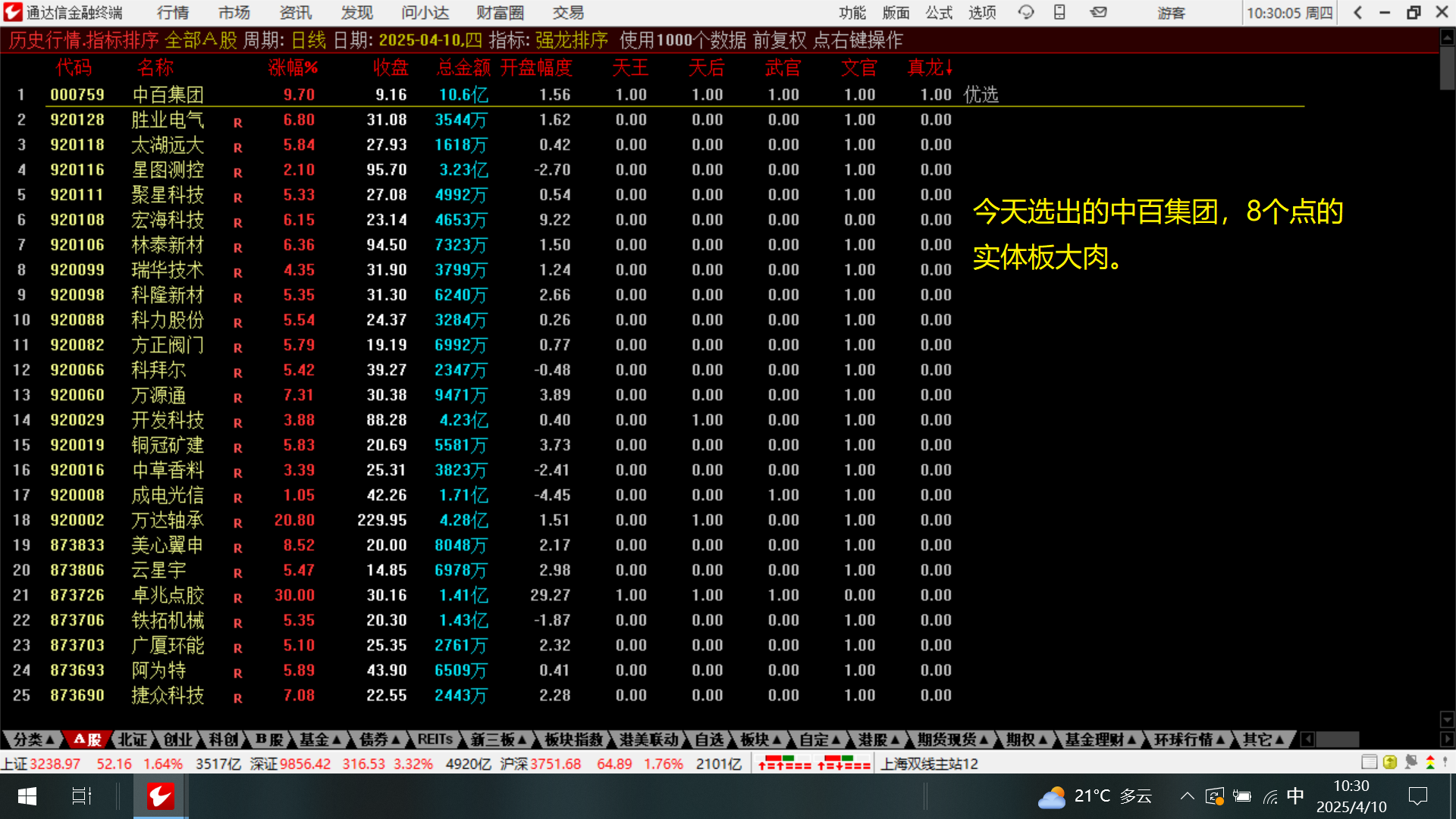1456x819 pixels.
Task: Expand the 基金 tab dropdown
Action: [319, 739]
